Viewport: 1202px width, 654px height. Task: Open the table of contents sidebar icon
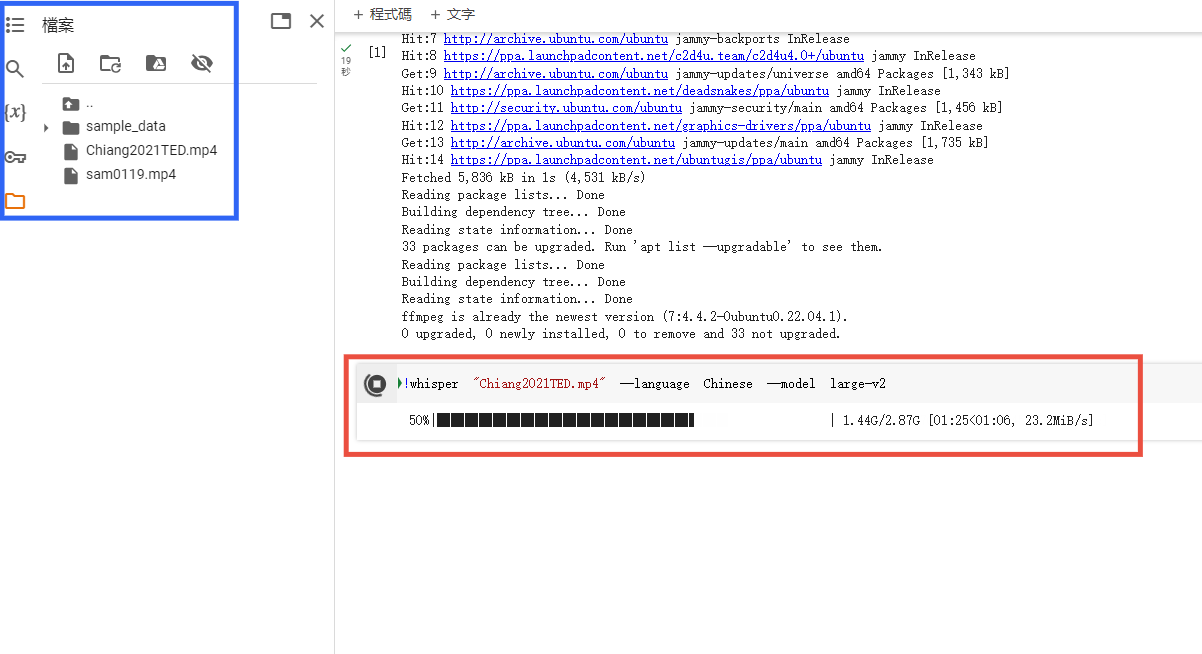(15, 25)
